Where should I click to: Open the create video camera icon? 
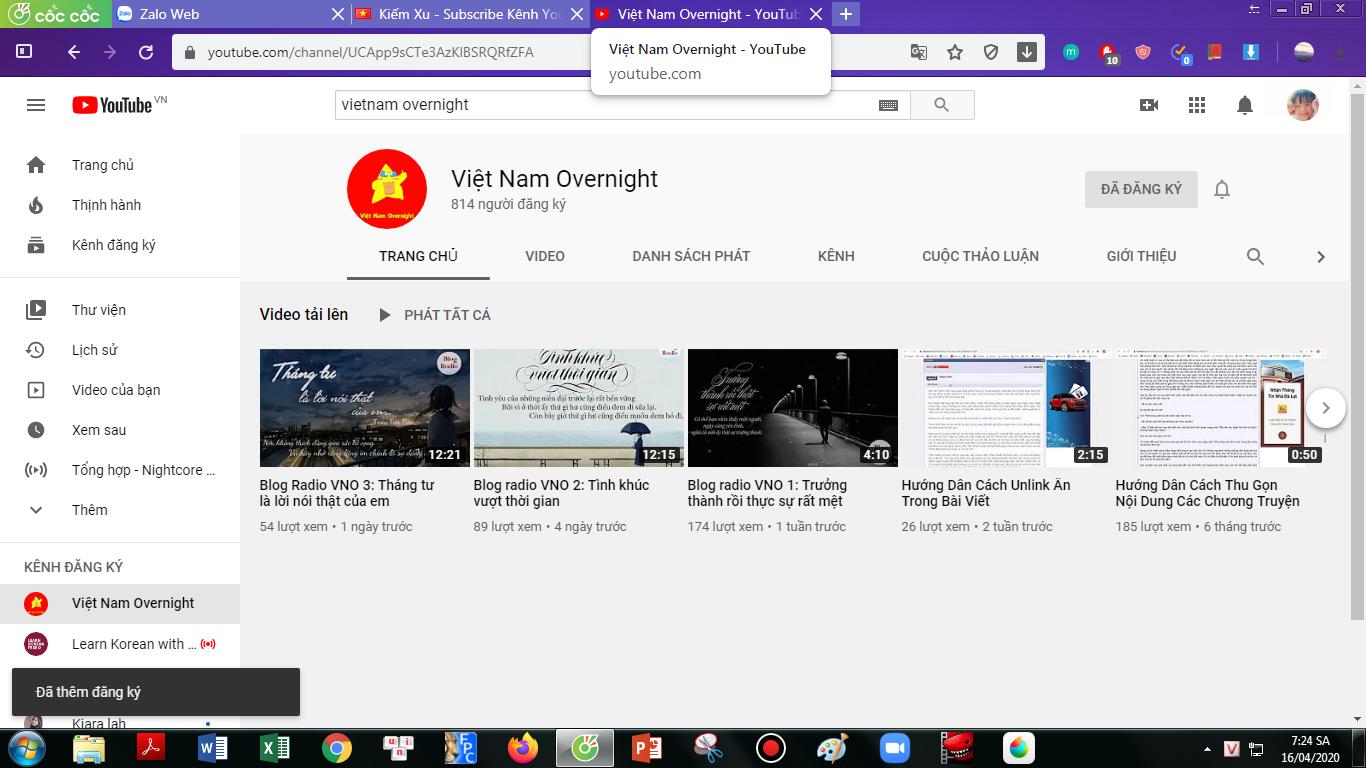point(1149,105)
